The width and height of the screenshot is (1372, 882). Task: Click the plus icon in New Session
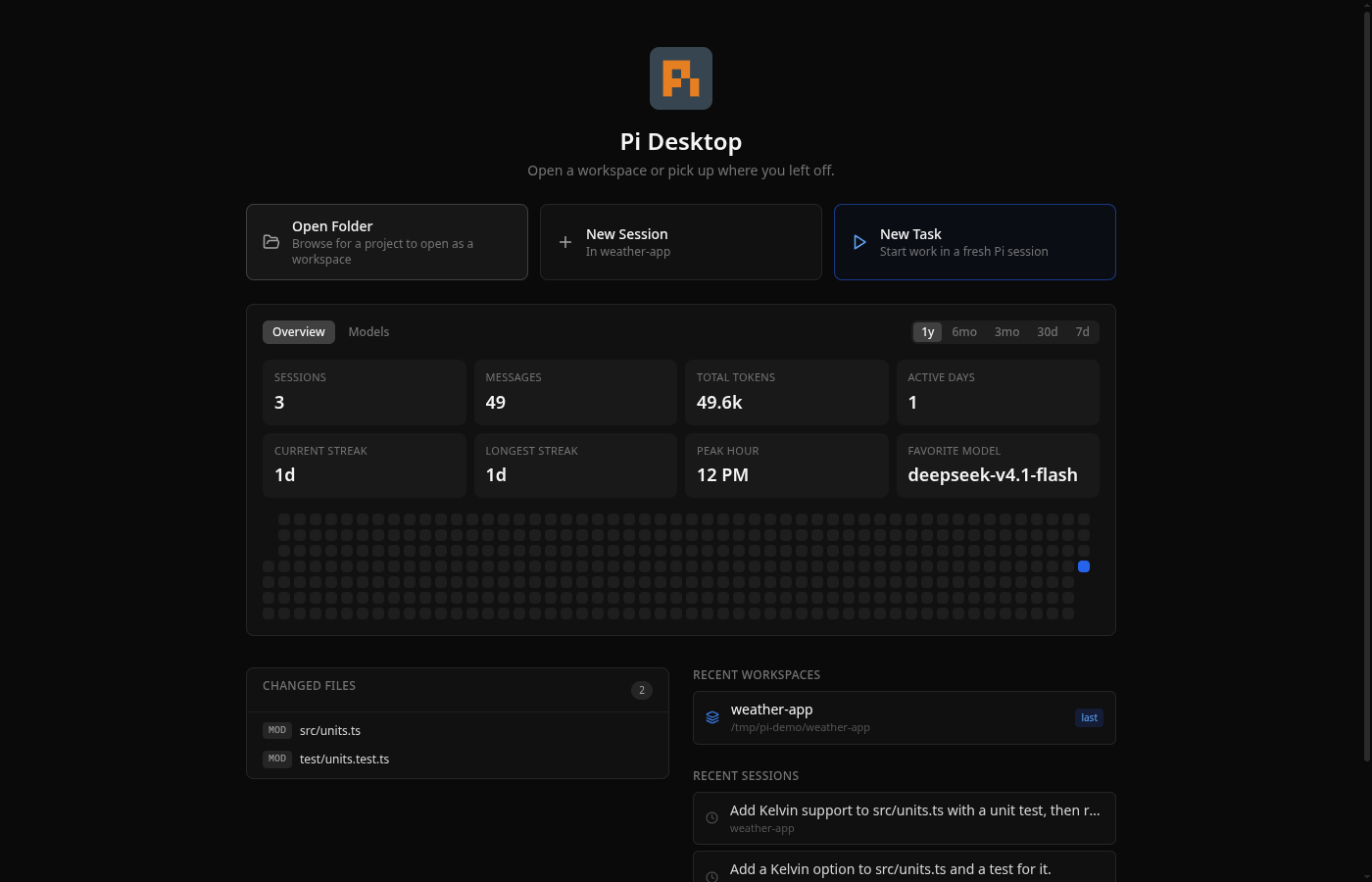tap(565, 242)
